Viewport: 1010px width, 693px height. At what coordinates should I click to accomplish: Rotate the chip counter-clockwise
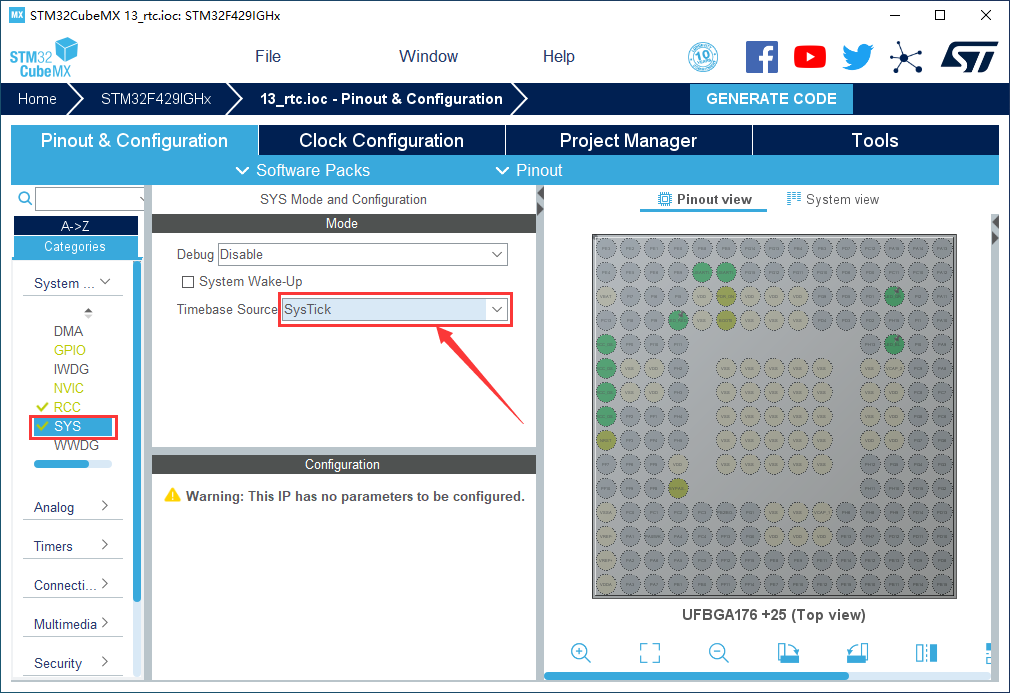[857, 653]
